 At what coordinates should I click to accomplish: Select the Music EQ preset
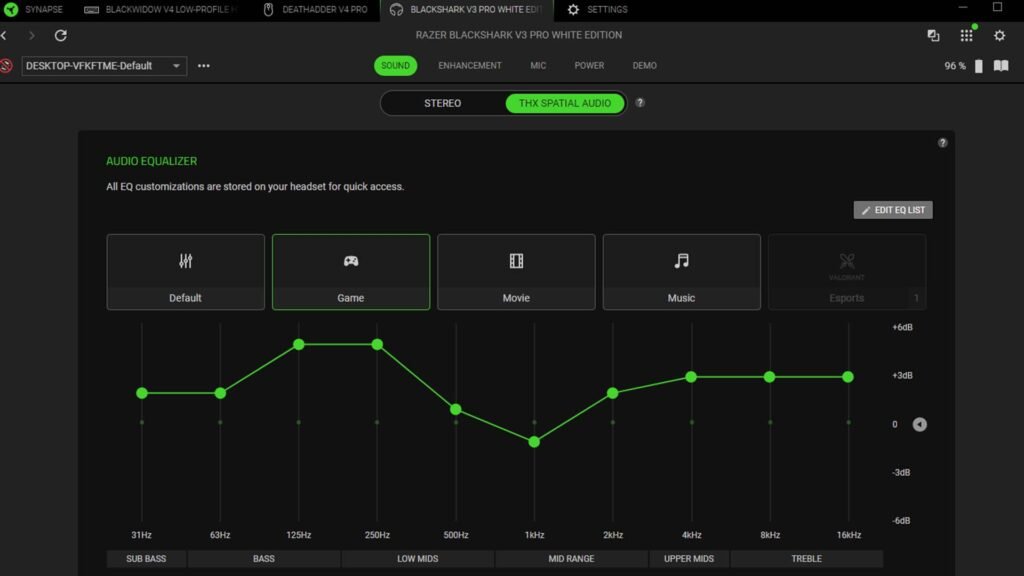point(681,272)
